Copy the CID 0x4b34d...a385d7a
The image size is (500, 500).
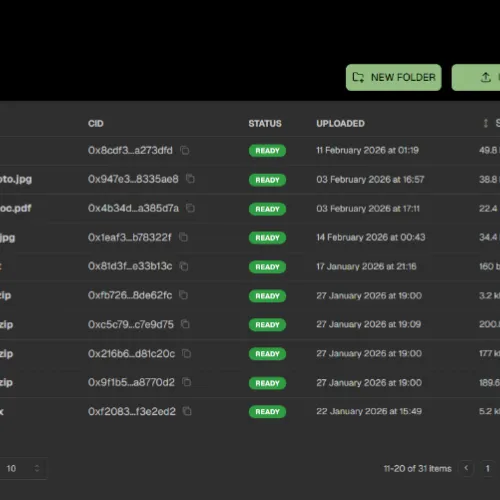(190, 208)
